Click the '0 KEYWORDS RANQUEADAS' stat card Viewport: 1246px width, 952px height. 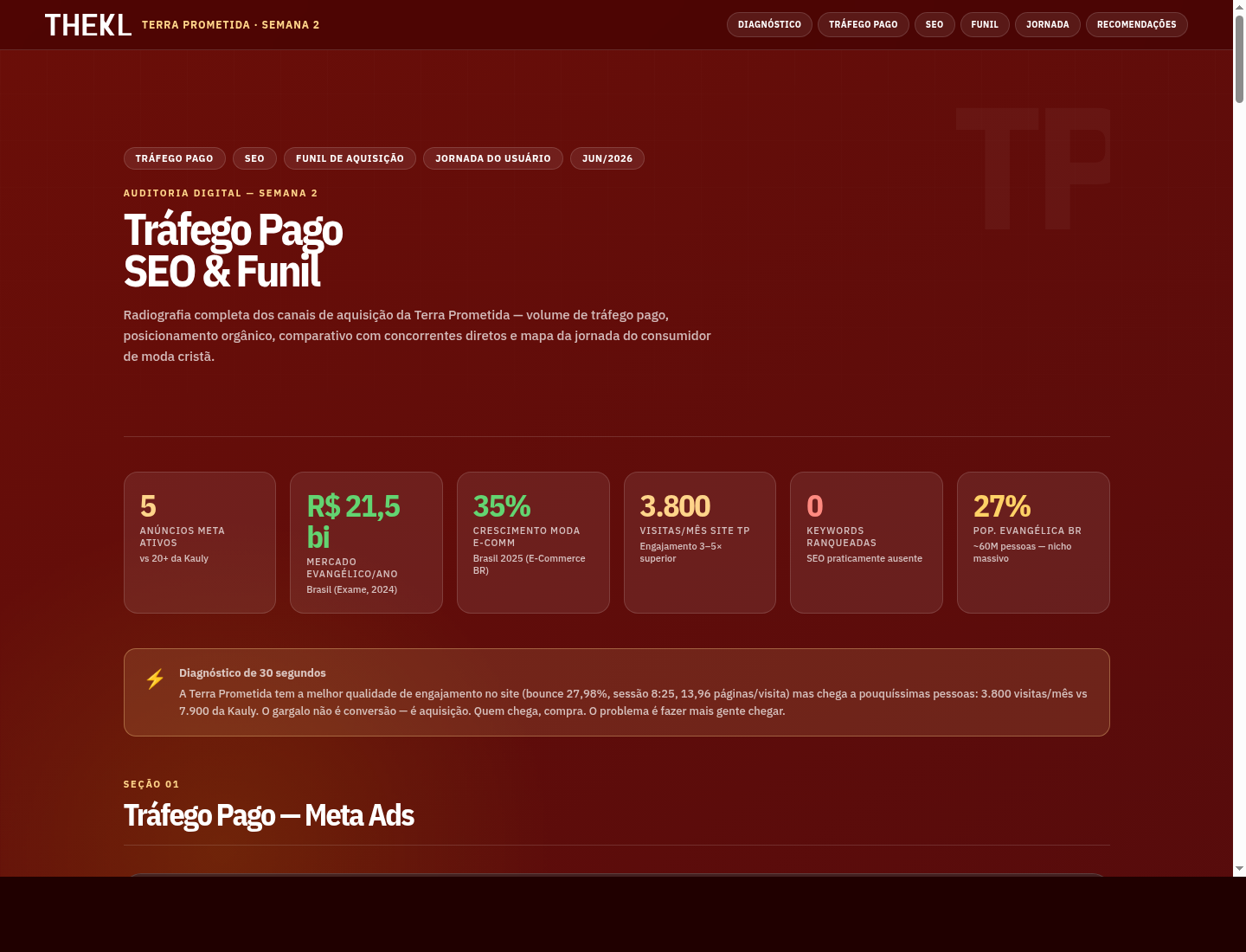click(866, 543)
